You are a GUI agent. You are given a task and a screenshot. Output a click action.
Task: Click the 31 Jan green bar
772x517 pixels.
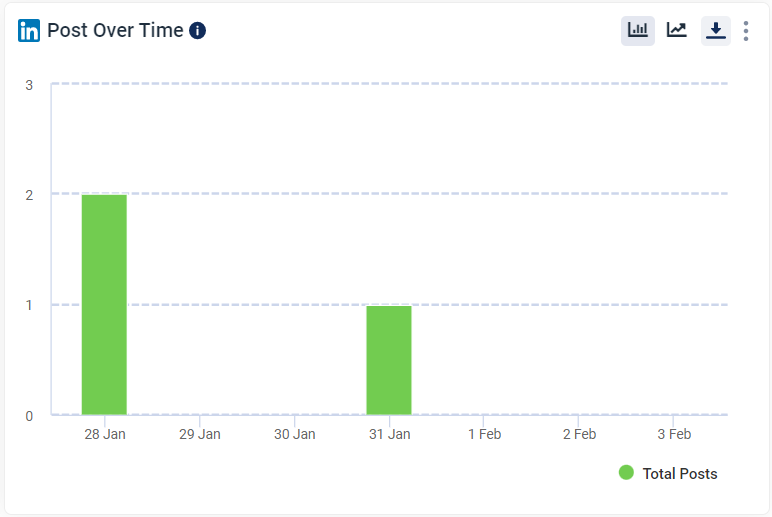click(389, 359)
